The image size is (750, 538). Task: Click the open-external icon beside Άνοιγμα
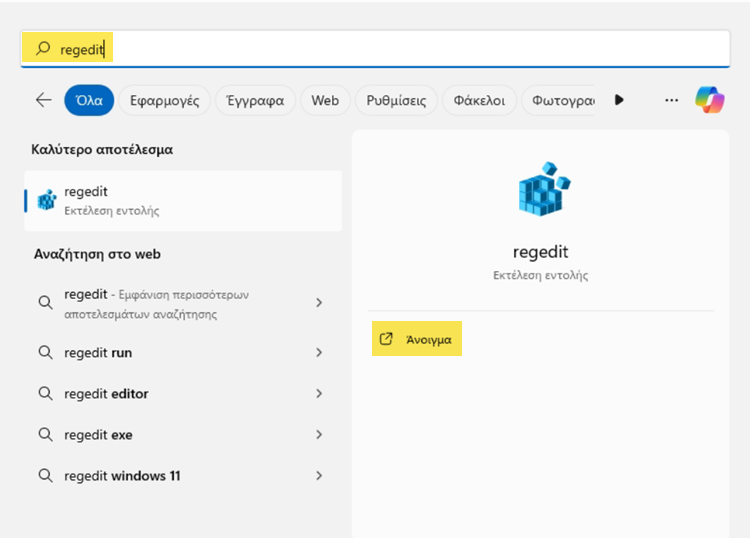386,339
